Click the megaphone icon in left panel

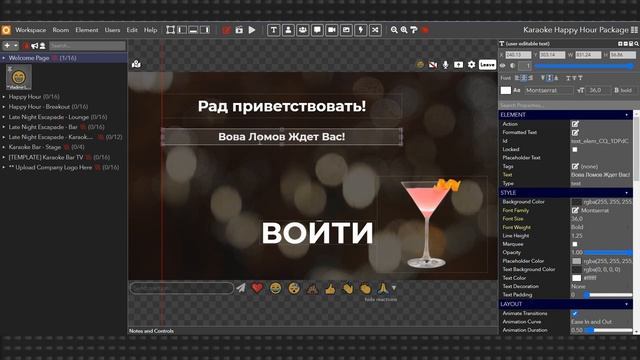tap(35, 46)
